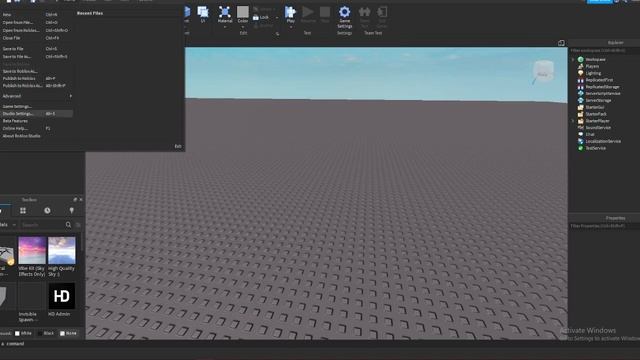The height and width of the screenshot is (360, 640).
Task: Open Game Settings gear icon in ribbon
Action: click(x=344, y=12)
